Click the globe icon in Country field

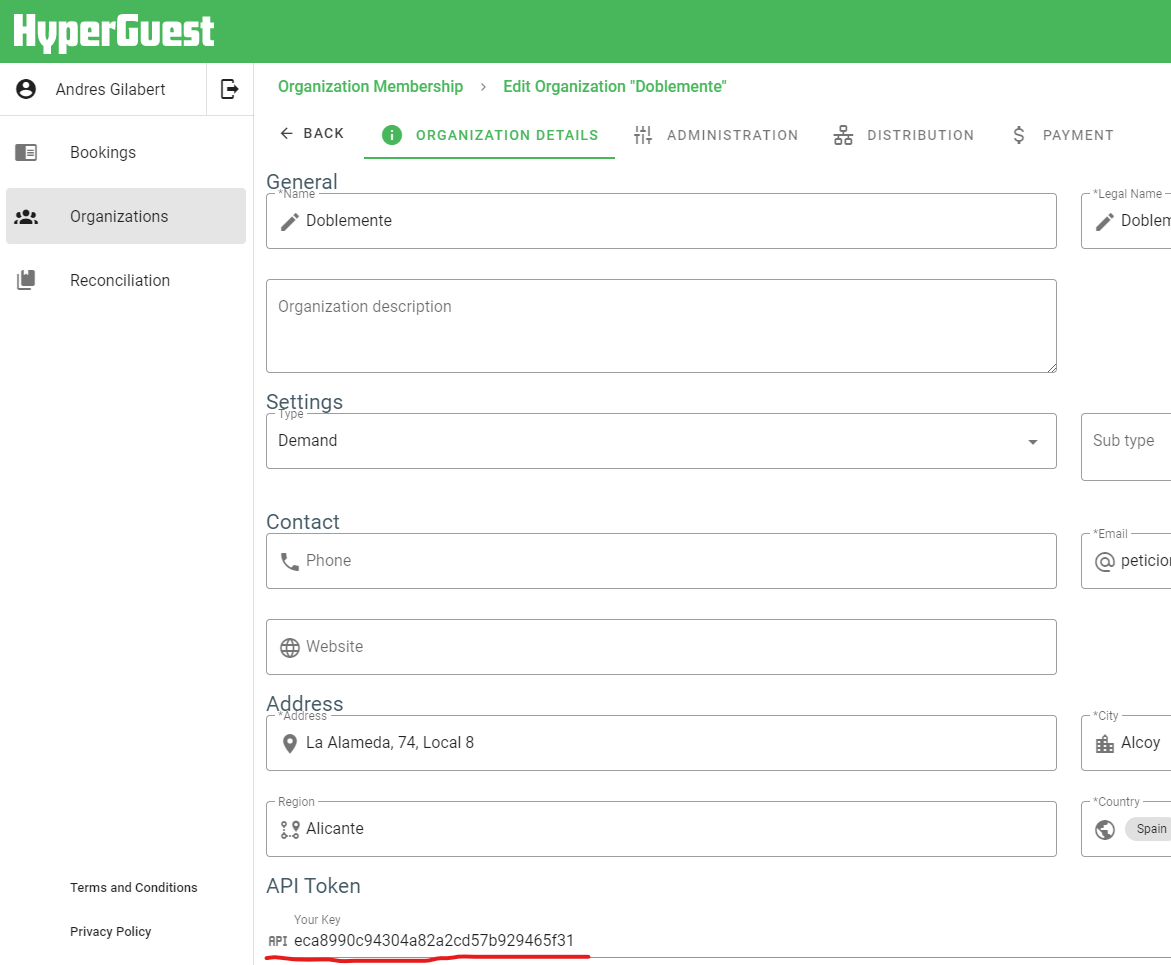coord(1105,830)
